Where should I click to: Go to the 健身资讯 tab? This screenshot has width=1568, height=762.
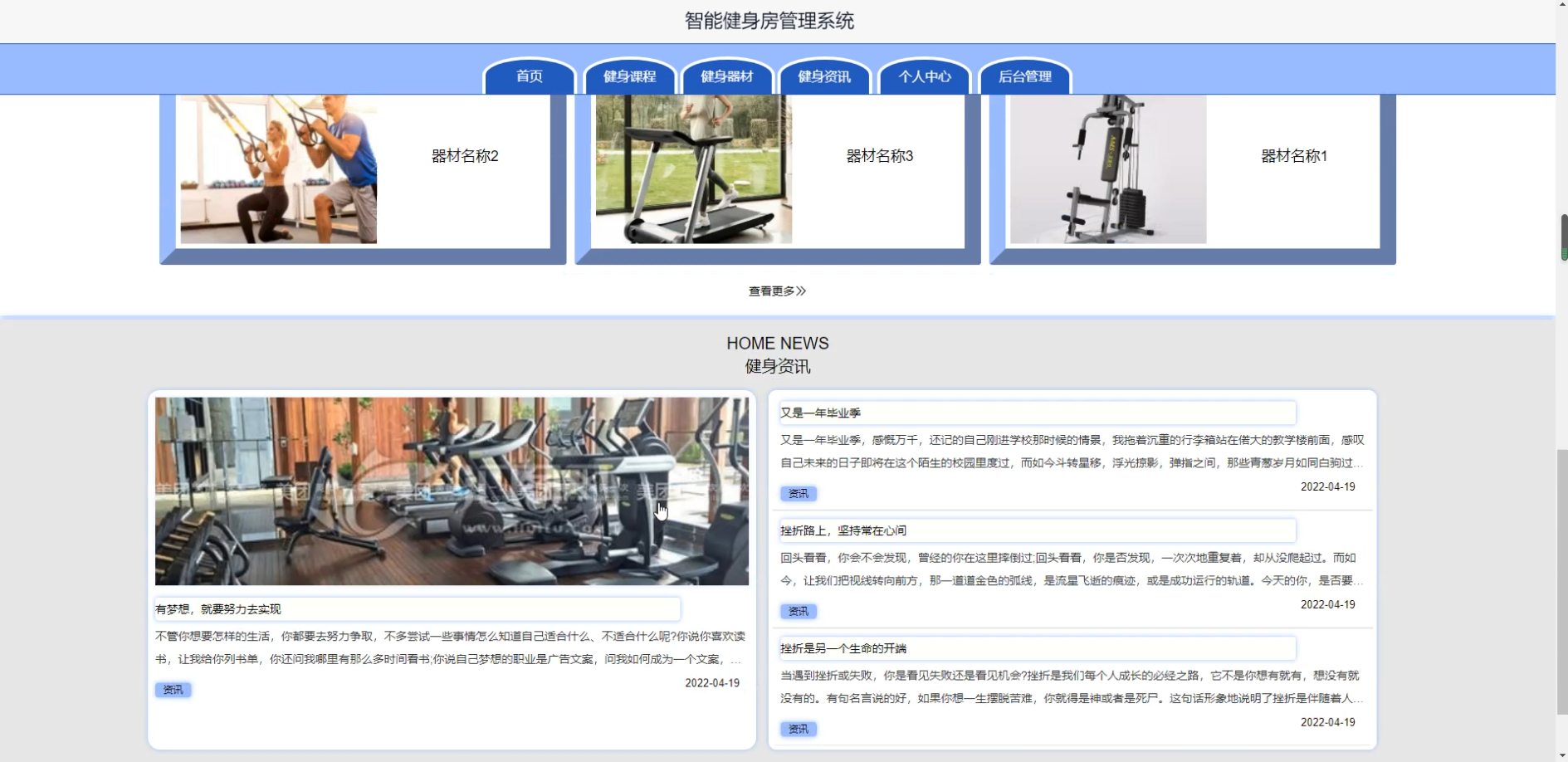coord(824,76)
